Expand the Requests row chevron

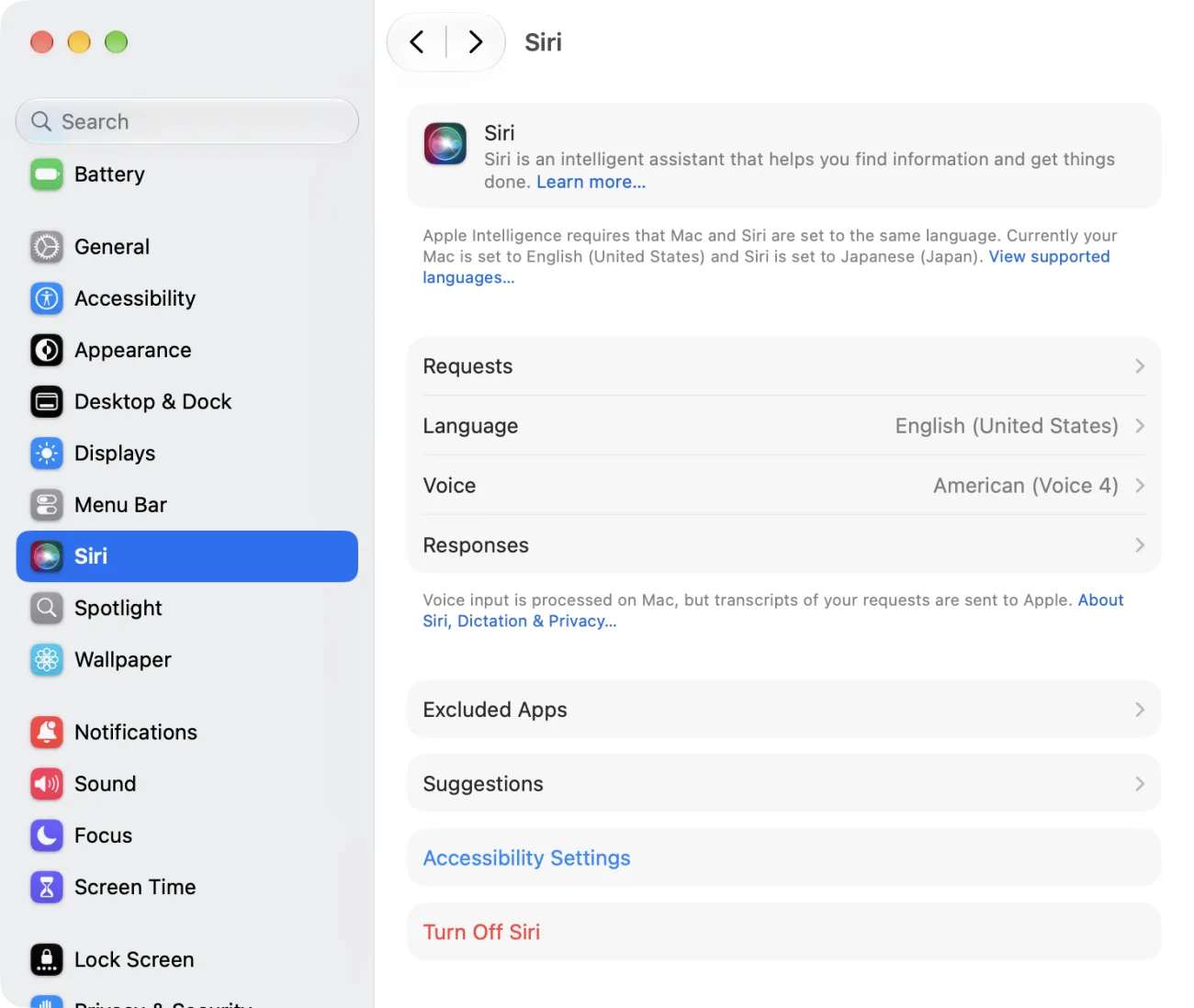coord(1140,366)
